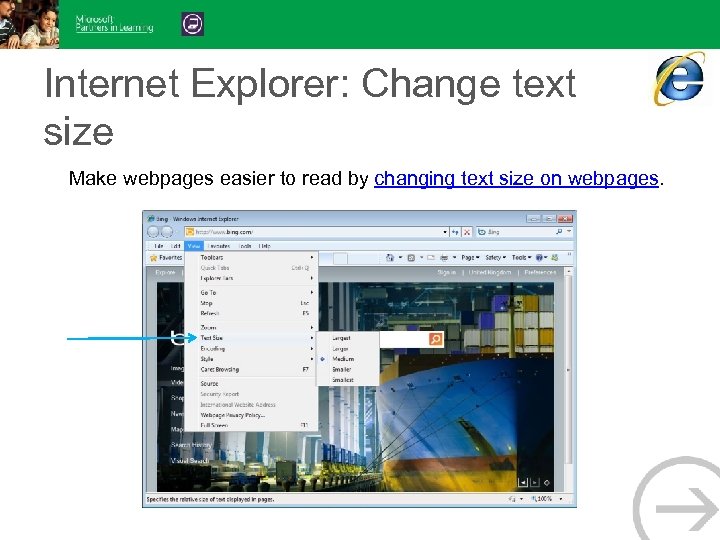
Task: Select Smallest text size option
Action: click(x=347, y=380)
